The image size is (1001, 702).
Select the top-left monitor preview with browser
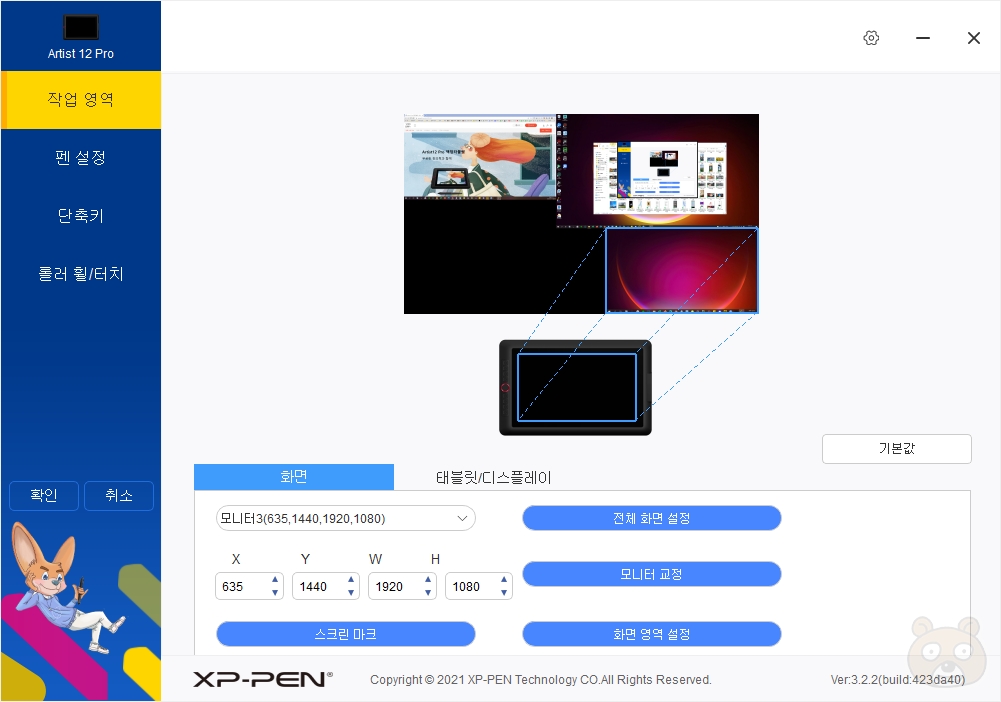click(479, 156)
